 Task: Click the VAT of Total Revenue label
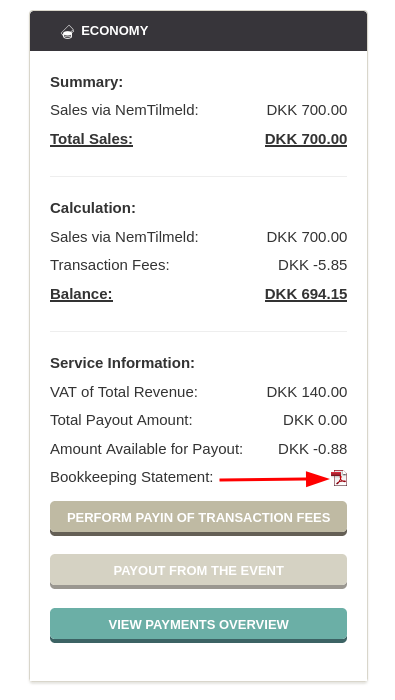(124, 392)
